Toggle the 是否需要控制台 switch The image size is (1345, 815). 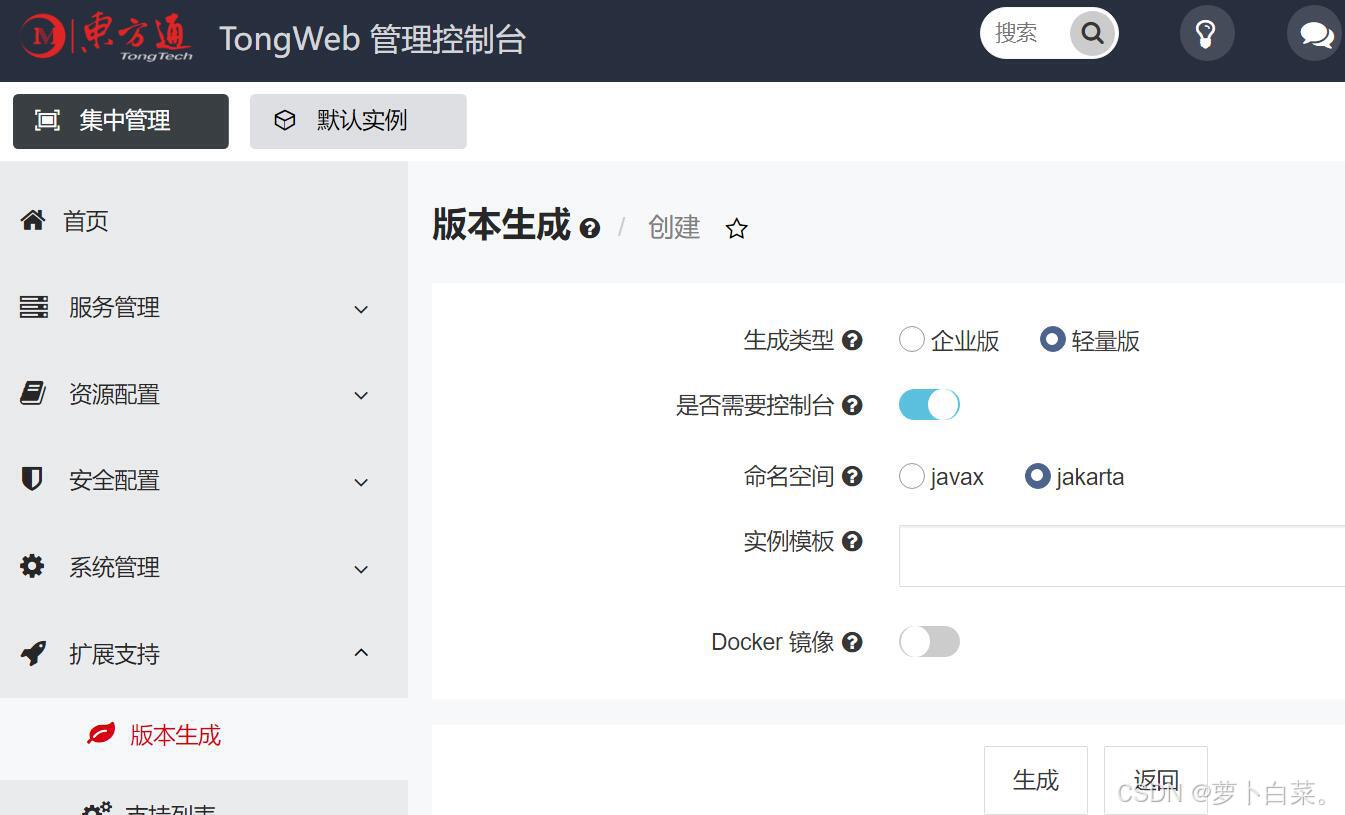click(x=929, y=404)
